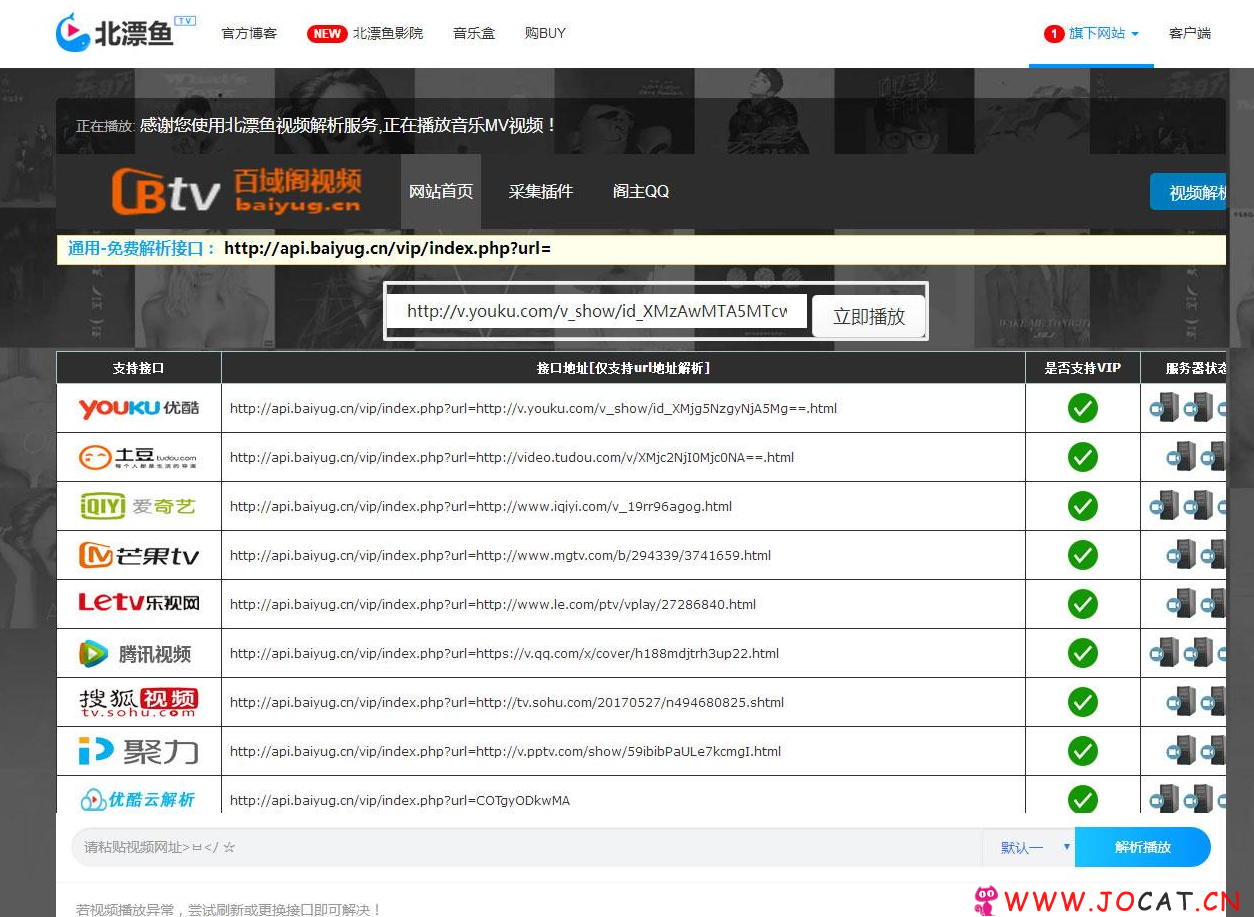
Task: Click the green VIP checkmark in 搜狐视频 row
Action: (x=1083, y=702)
